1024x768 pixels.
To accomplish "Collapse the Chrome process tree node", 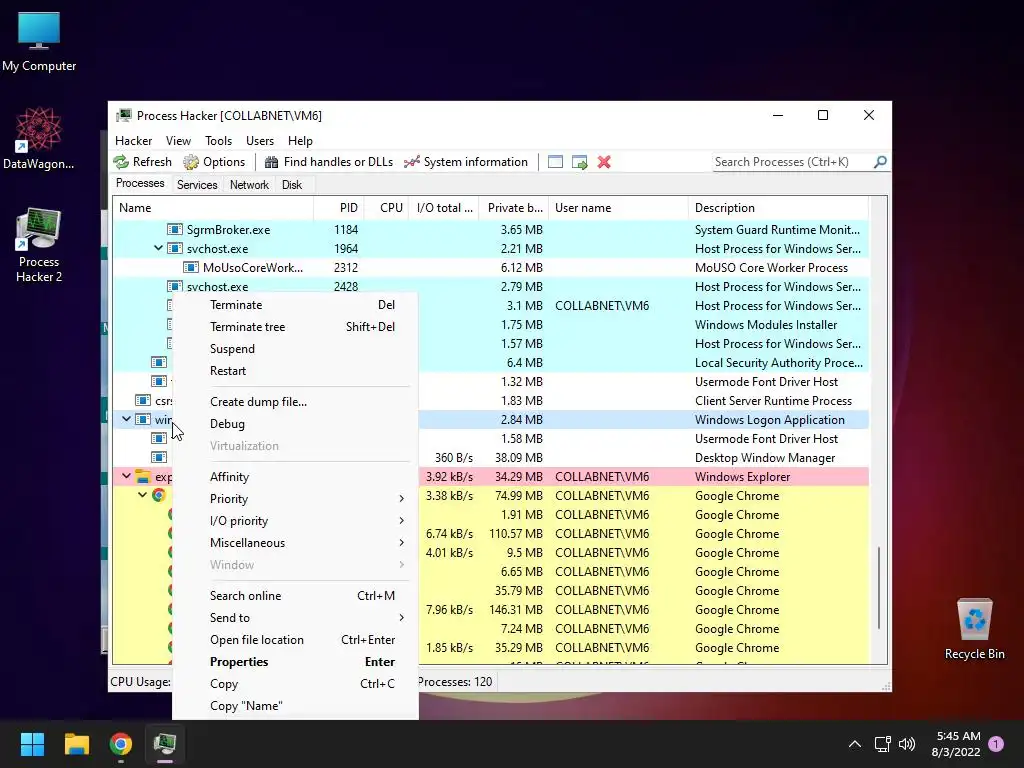I will [142, 495].
